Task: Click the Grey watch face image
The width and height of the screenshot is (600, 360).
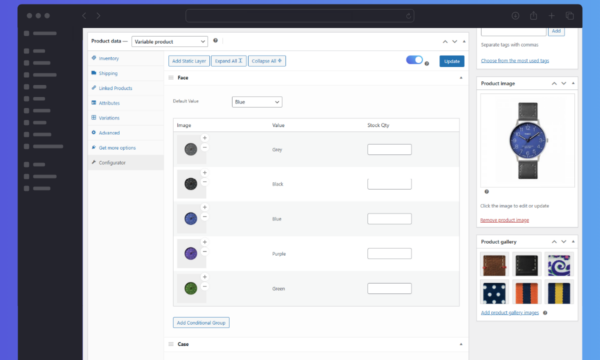Action: (x=191, y=149)
